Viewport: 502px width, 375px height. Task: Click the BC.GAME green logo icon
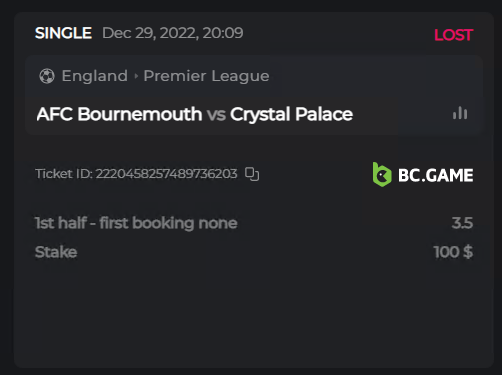(x=382, y=174)
